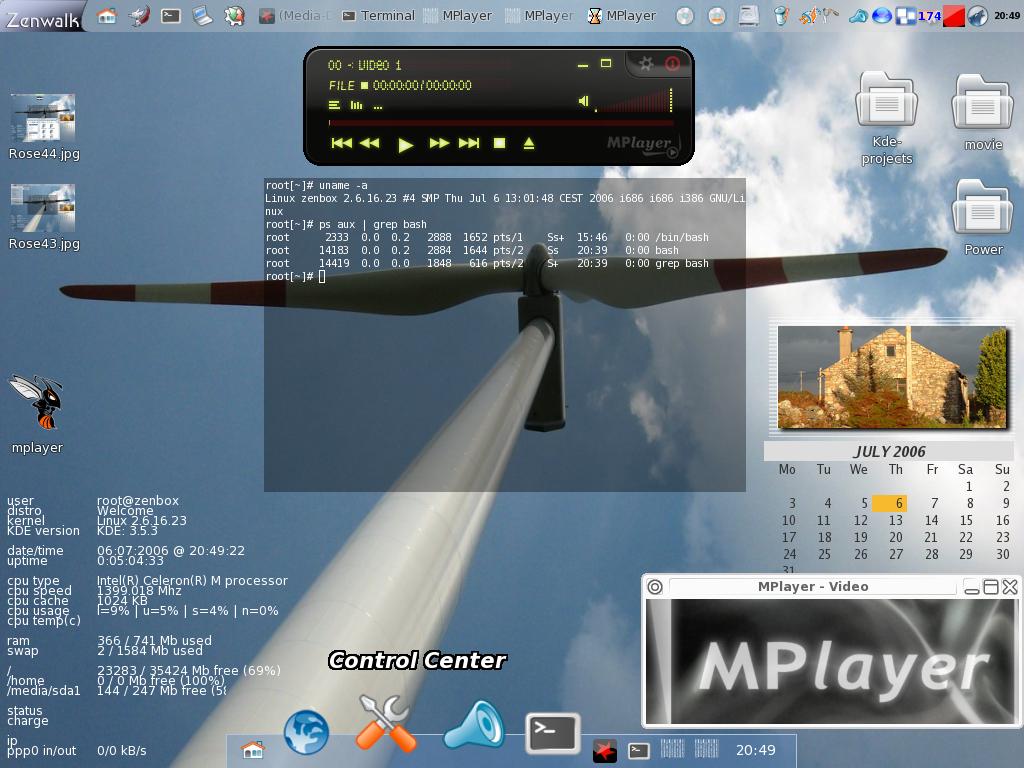1024x768 pixels.
Task: Click the blue megaphone speaker dock icon
Action: pyautogui.click(x=475, y=724)
